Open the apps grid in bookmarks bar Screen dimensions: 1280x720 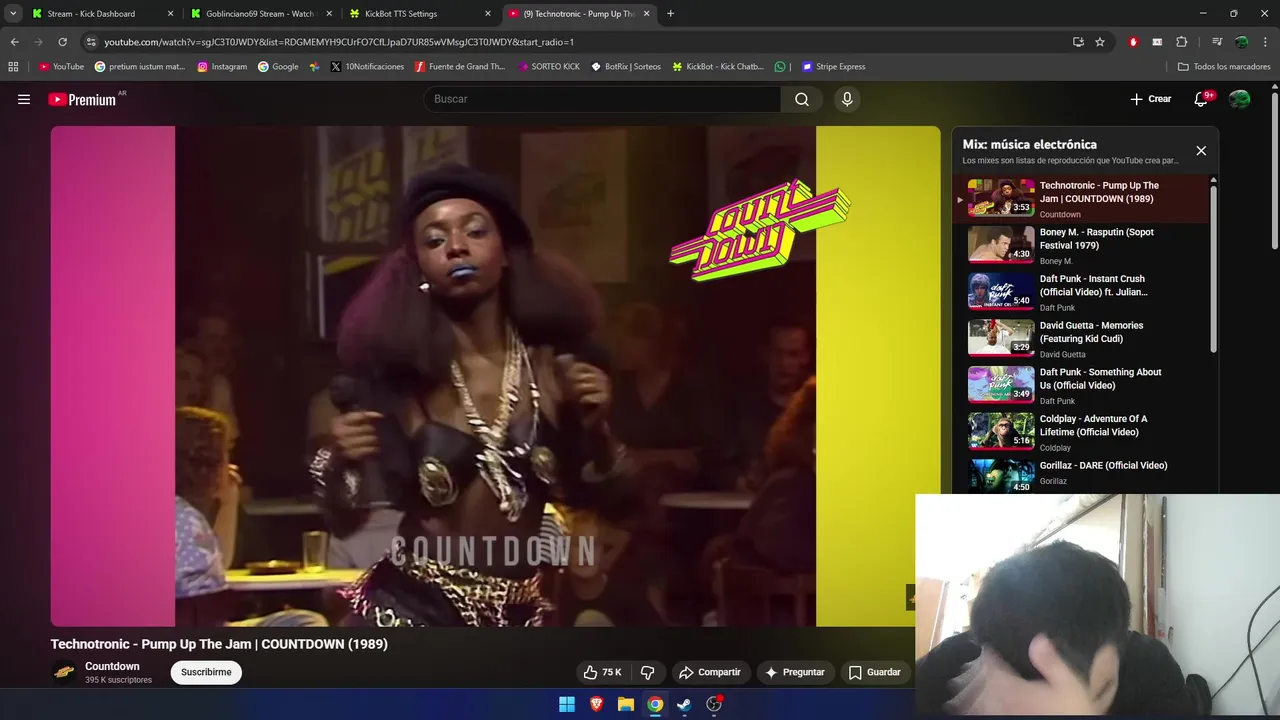click(x=13, y=67)
